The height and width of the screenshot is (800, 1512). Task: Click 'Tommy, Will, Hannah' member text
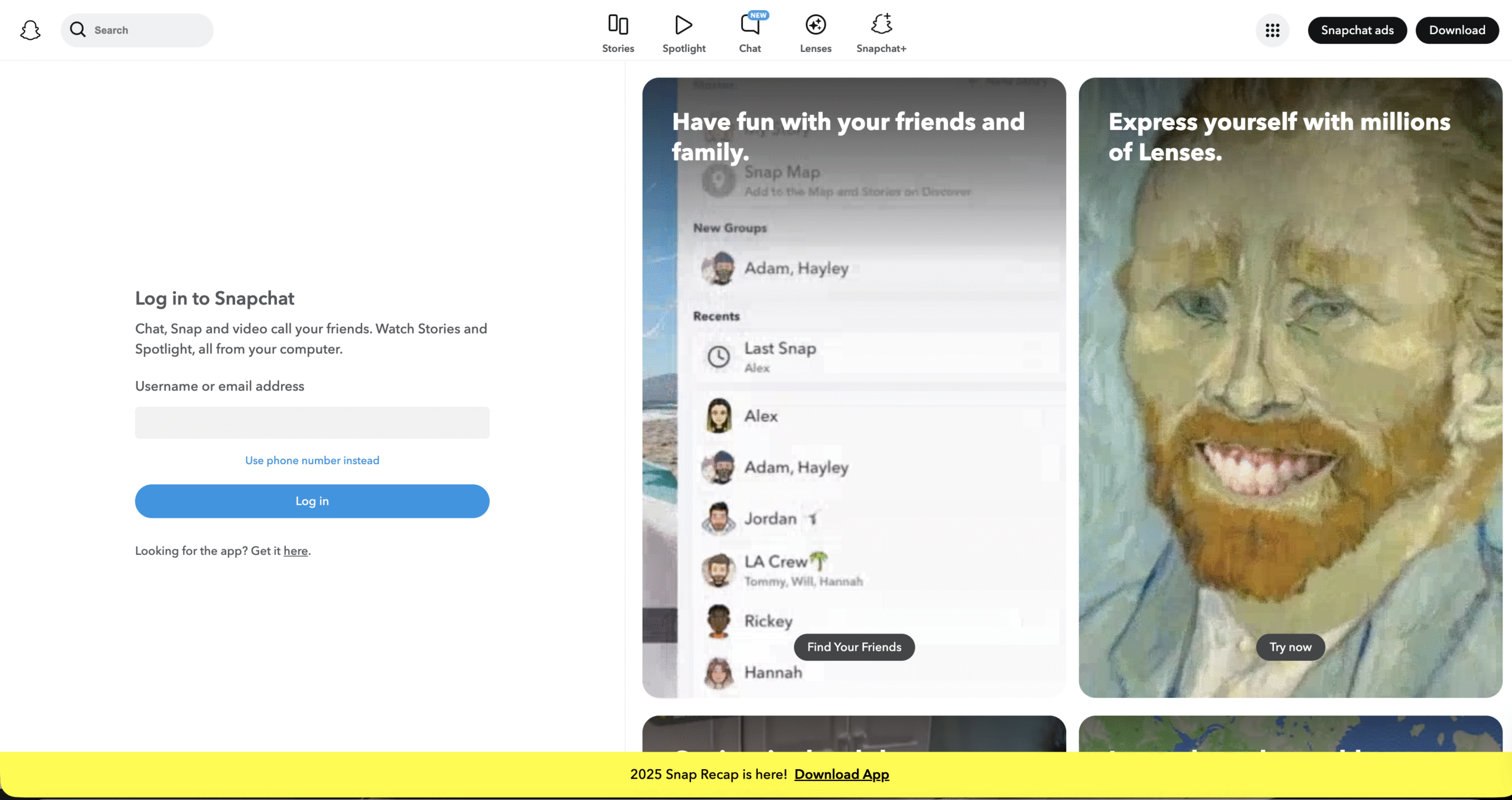coord(803,582)
